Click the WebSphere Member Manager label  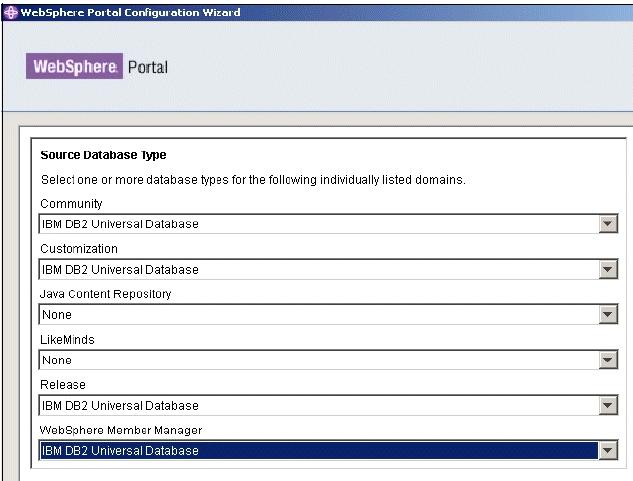(x=121, y=430)
